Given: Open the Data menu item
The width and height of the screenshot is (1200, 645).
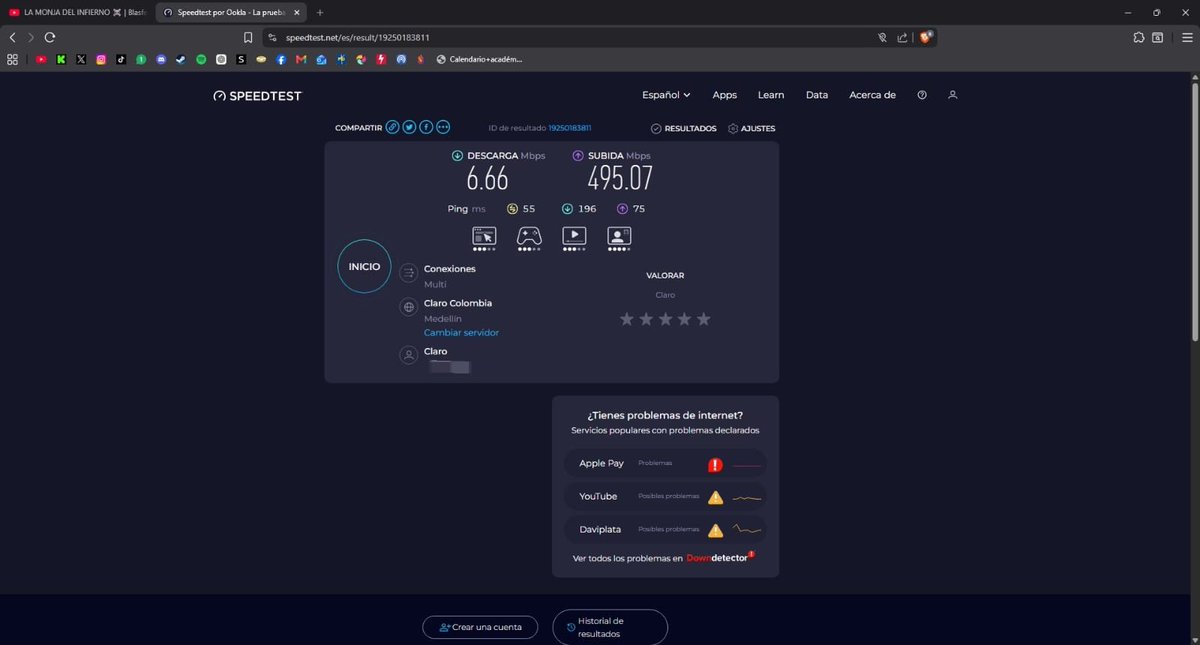Looking at the screenshot, I should (x=817, y=95).
